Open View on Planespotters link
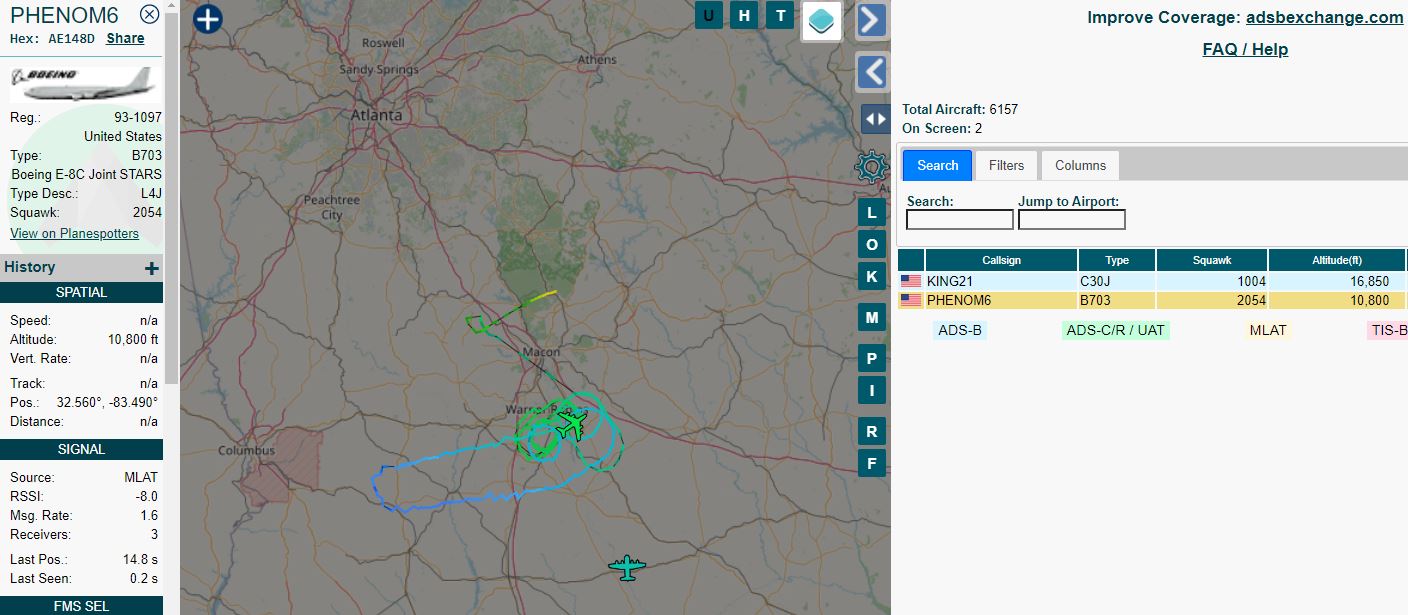Screen dimensions: 1408x615 pyautogui.click(x=74, y=233)
